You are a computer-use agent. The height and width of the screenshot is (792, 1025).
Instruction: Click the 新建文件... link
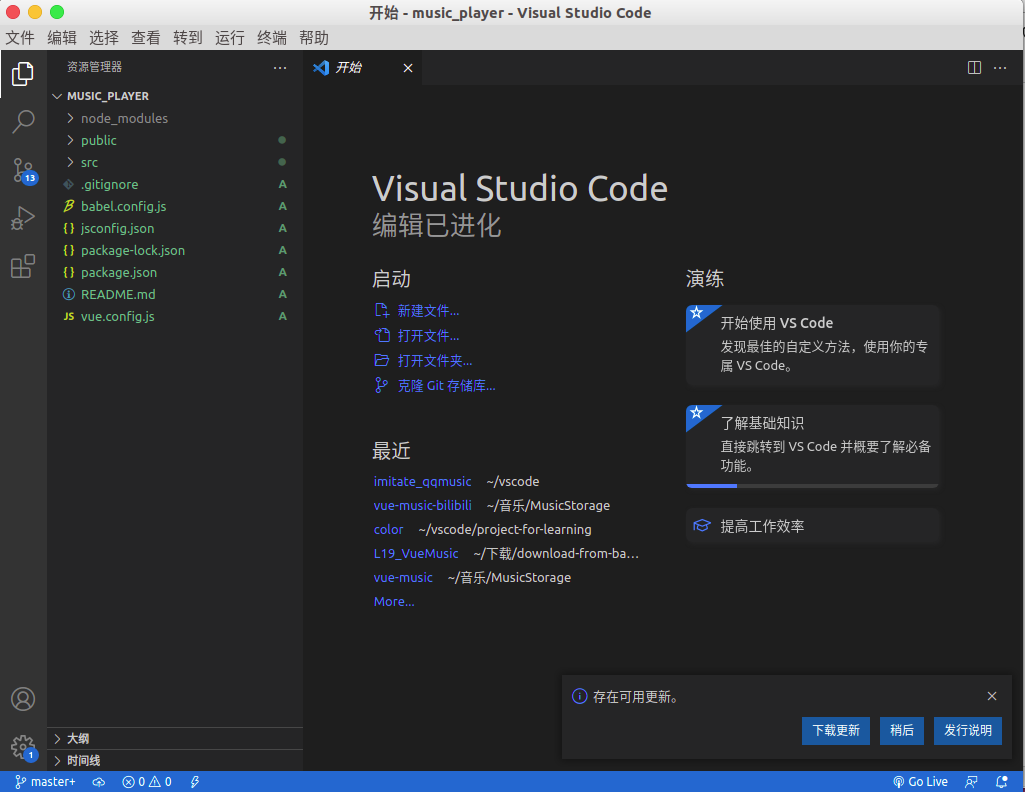pos(428,310)
